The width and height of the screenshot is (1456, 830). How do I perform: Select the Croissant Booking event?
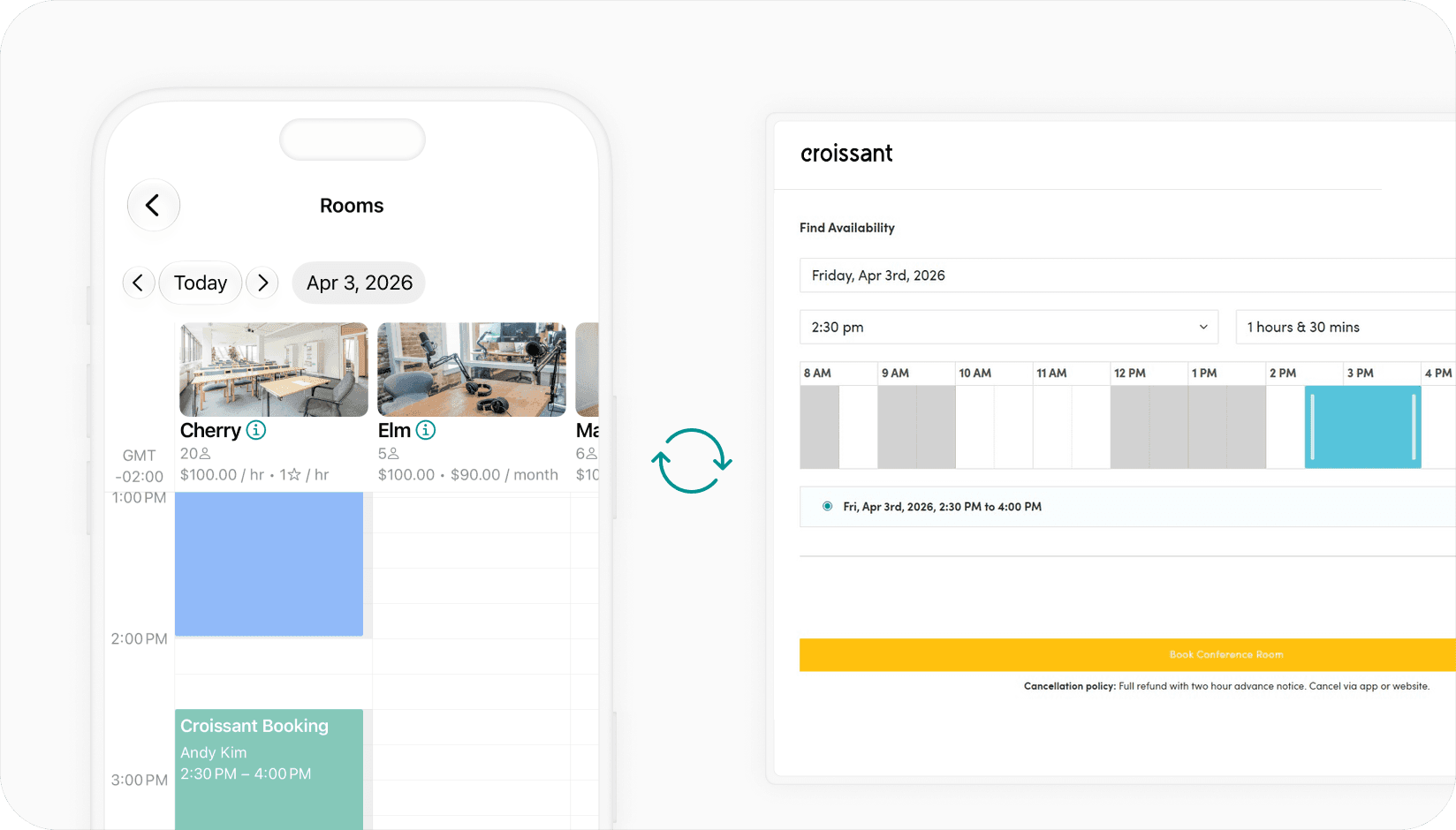[269, 768]
